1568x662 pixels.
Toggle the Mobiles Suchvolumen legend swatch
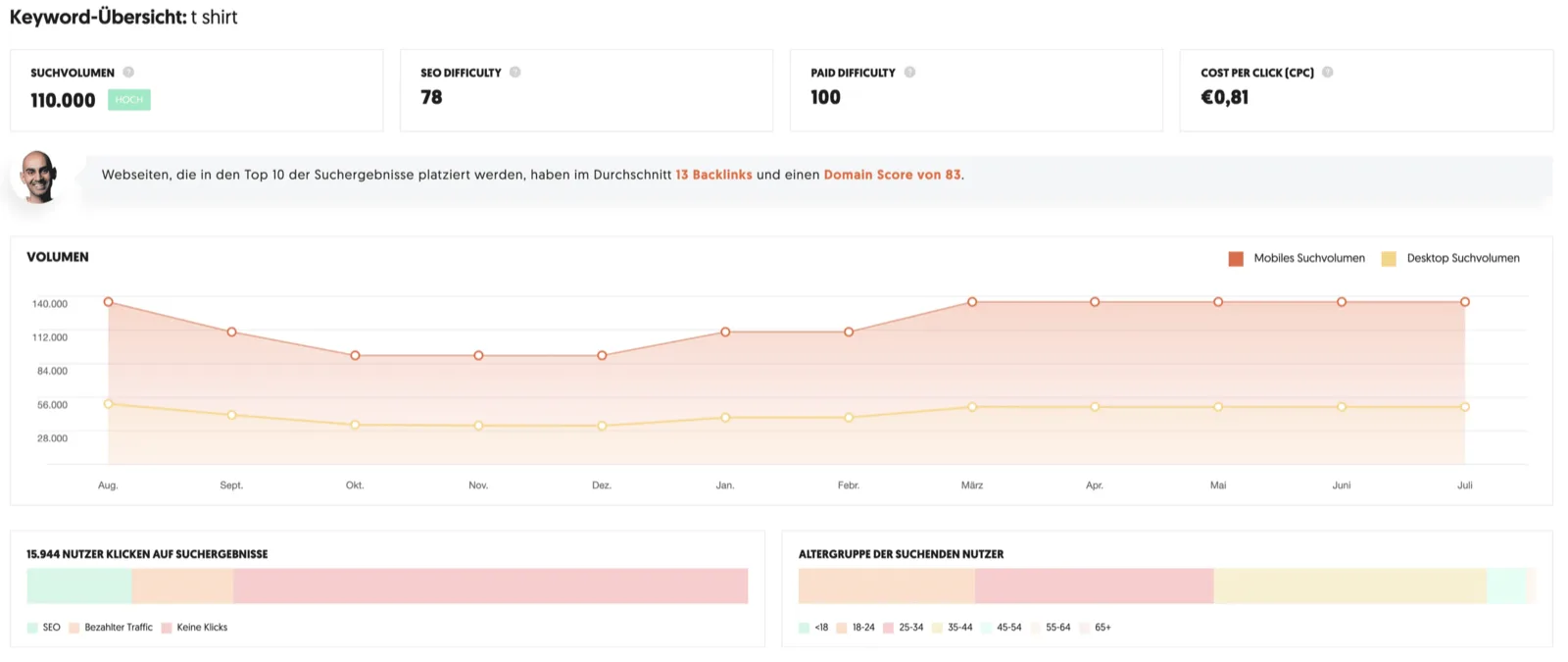click(1236, 258)
